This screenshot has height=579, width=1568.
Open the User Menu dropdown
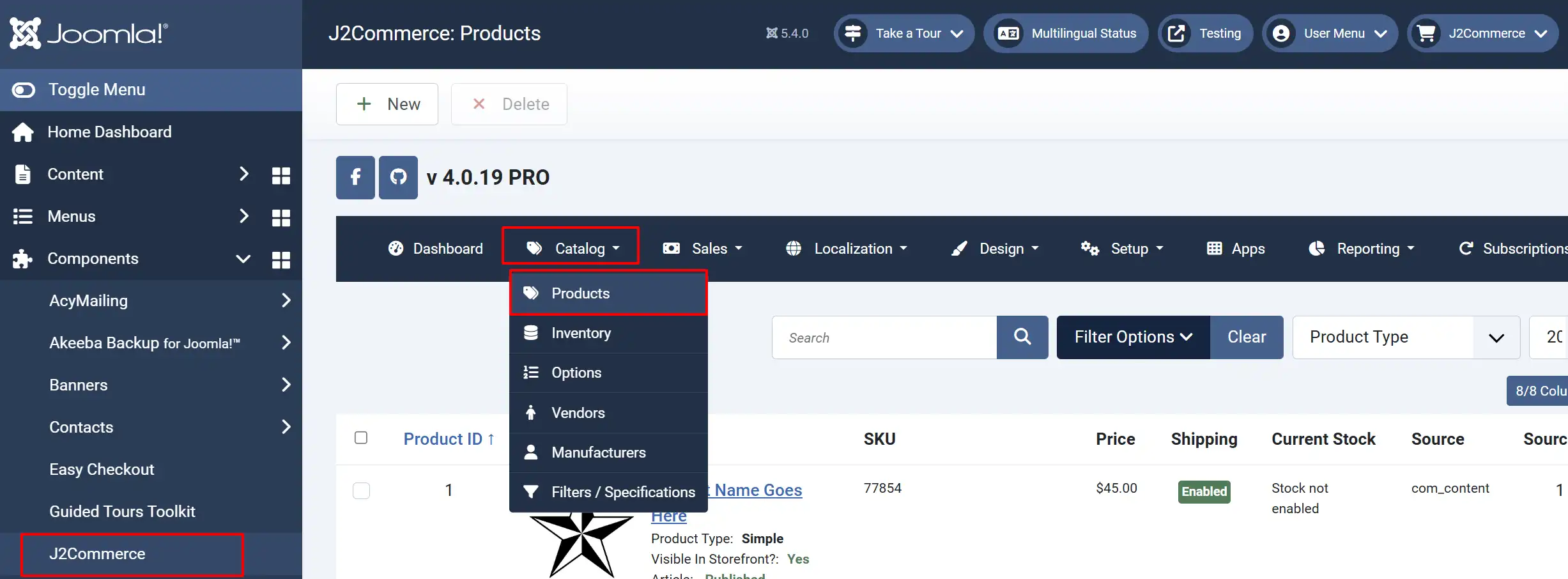(1330, 33)
